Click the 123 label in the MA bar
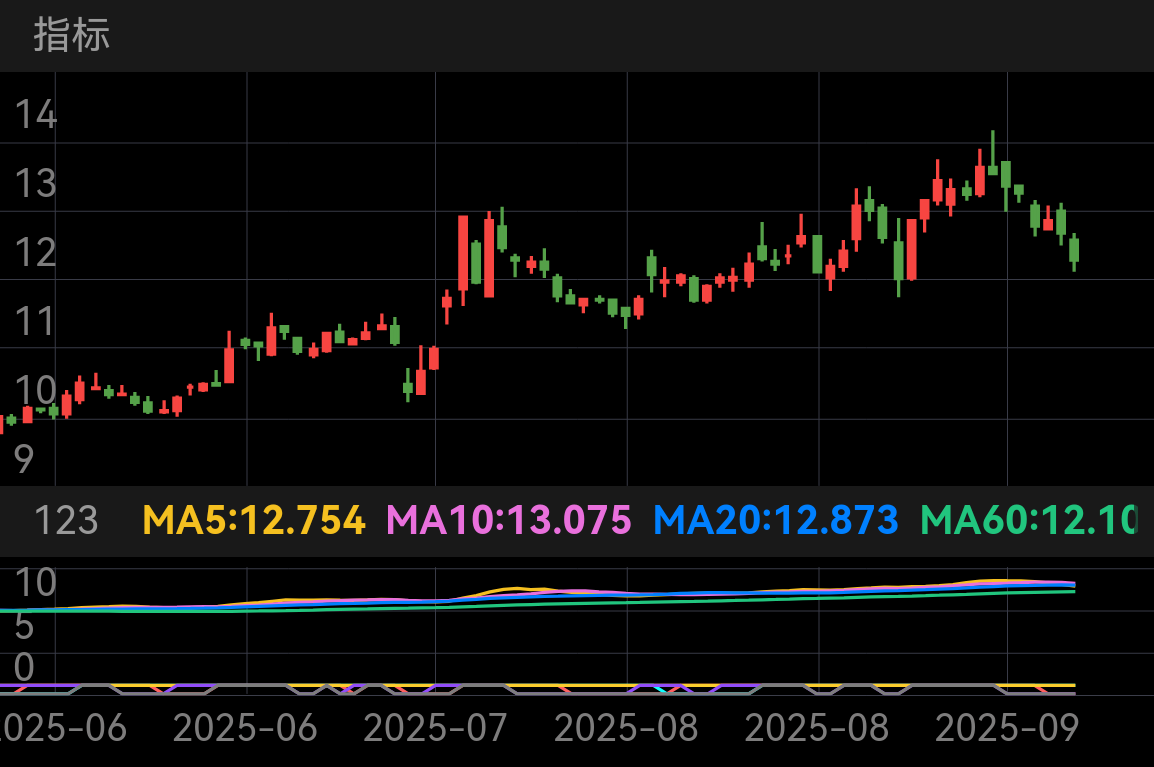Screen dimensions: 1154x767 (x=66, y=520)
